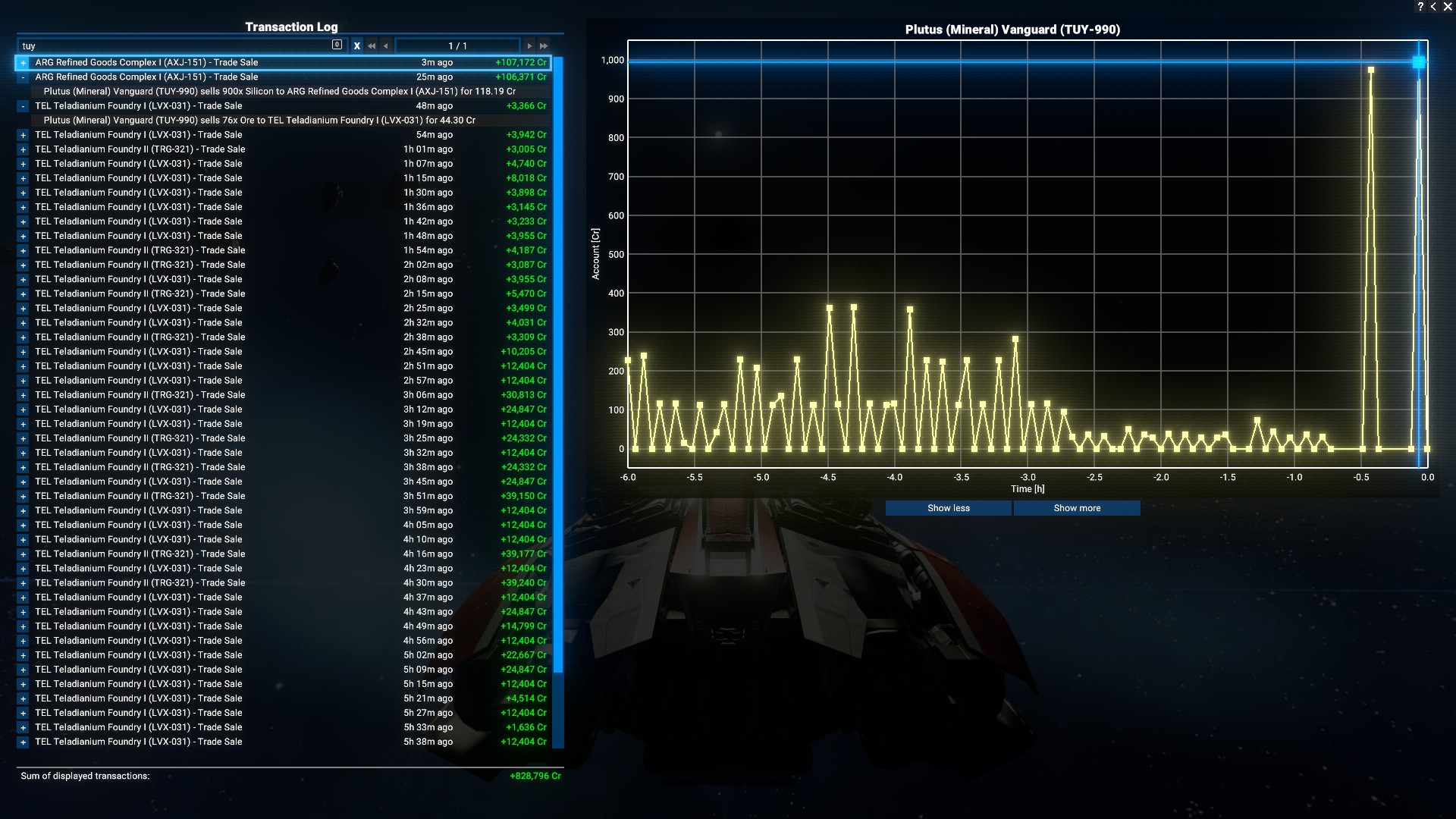Image resolution: width=1456 pixels, height=819 pixels.
Task: Click the Transaction Log panel title
Action: [x=291, y=27]
